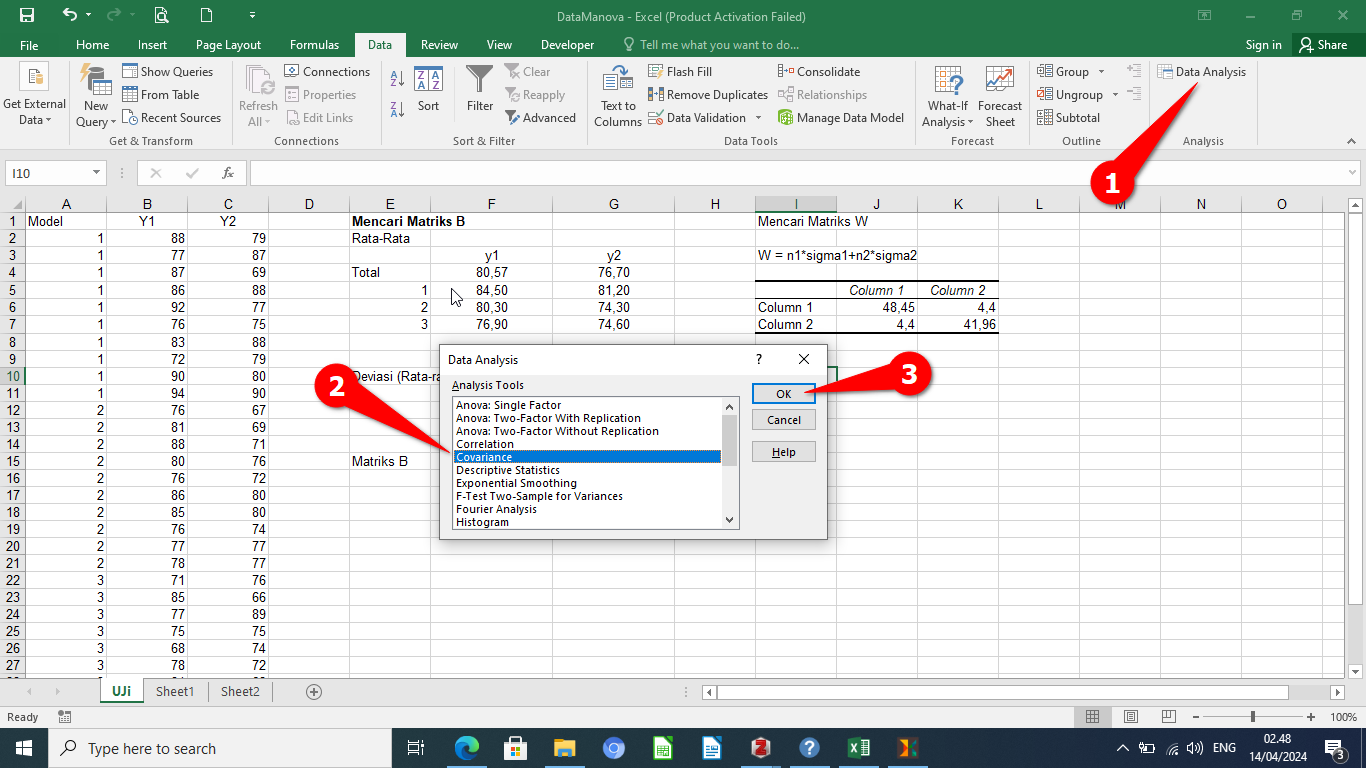Screen dimensions: 1366x768
Task: Switch to Page Break Preview view
Action: pyautogui.click(x=1168, y=717)
